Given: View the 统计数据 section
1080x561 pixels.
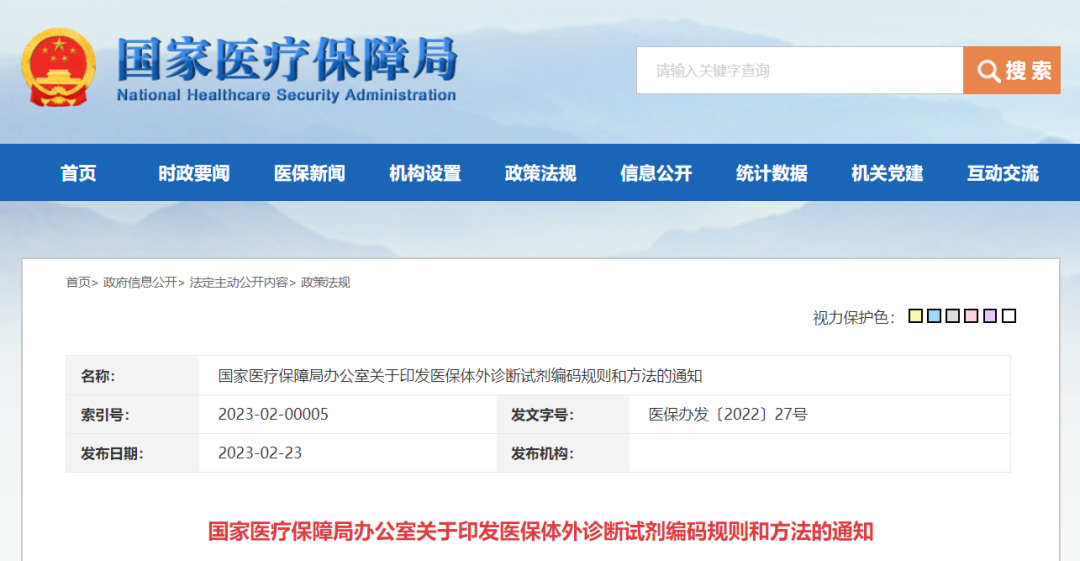Looking at the screenshot, I should tap(772, 173).
